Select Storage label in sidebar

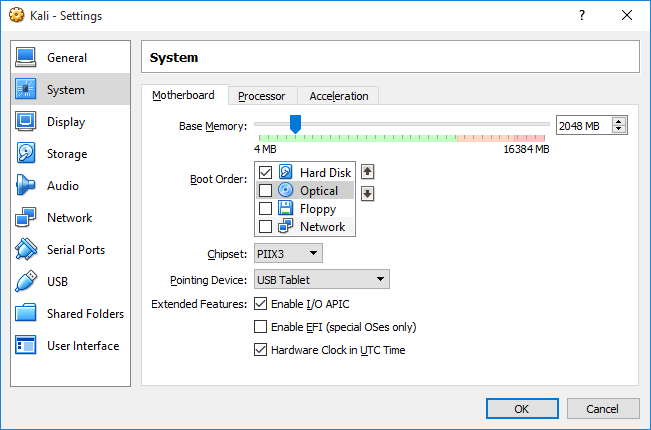point(67,154)
